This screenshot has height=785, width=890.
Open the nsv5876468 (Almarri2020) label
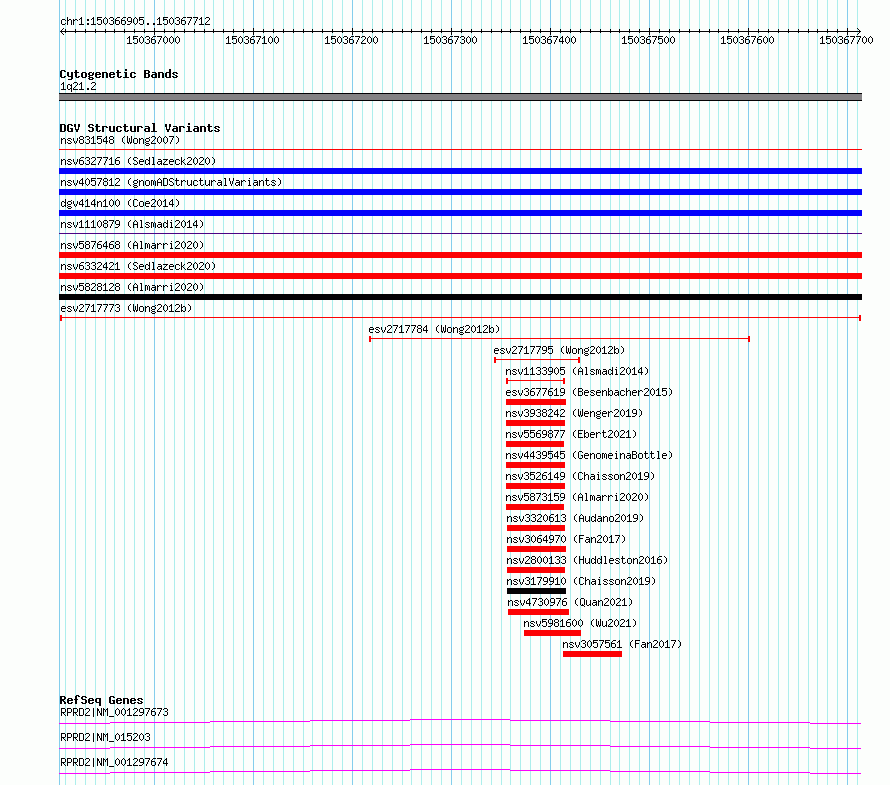coord(132,245)
